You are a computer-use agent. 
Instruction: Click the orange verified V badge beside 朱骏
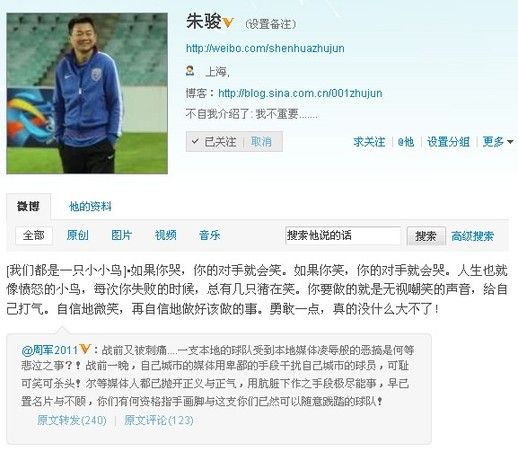point(228,23)
